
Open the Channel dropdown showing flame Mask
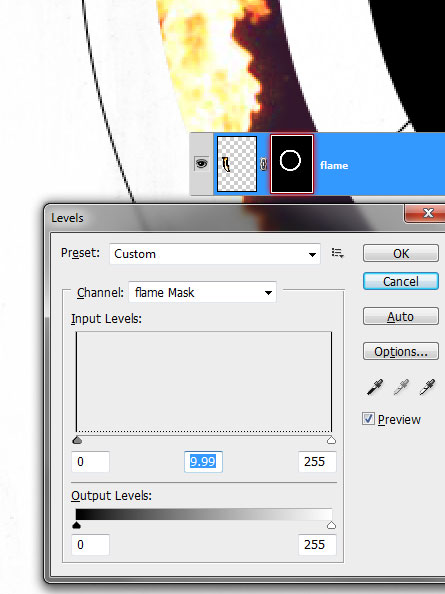[x=203, y=292]
